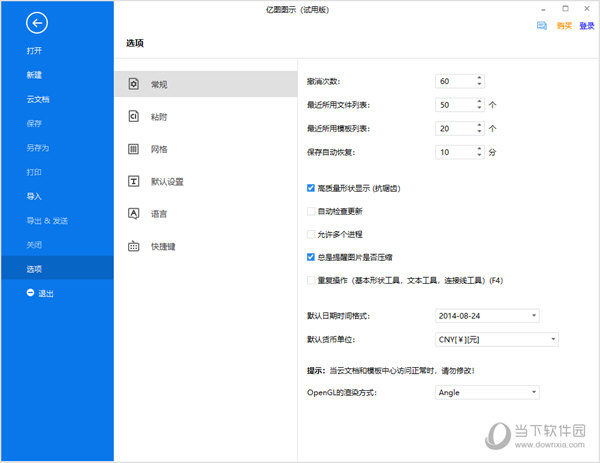Choose 打印 in the sidebar
The width and height of the screenshot is (600, 463).
click(x=34, y=172)
